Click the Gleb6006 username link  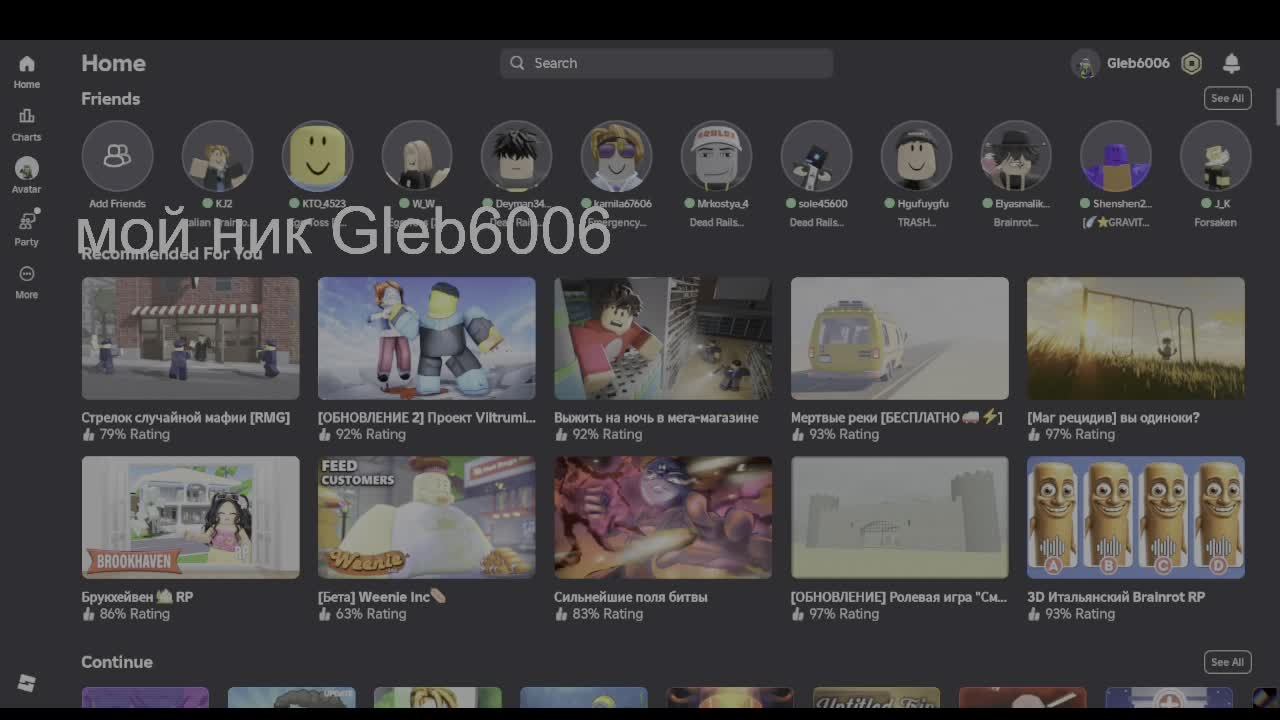(x=1138, y=63)
